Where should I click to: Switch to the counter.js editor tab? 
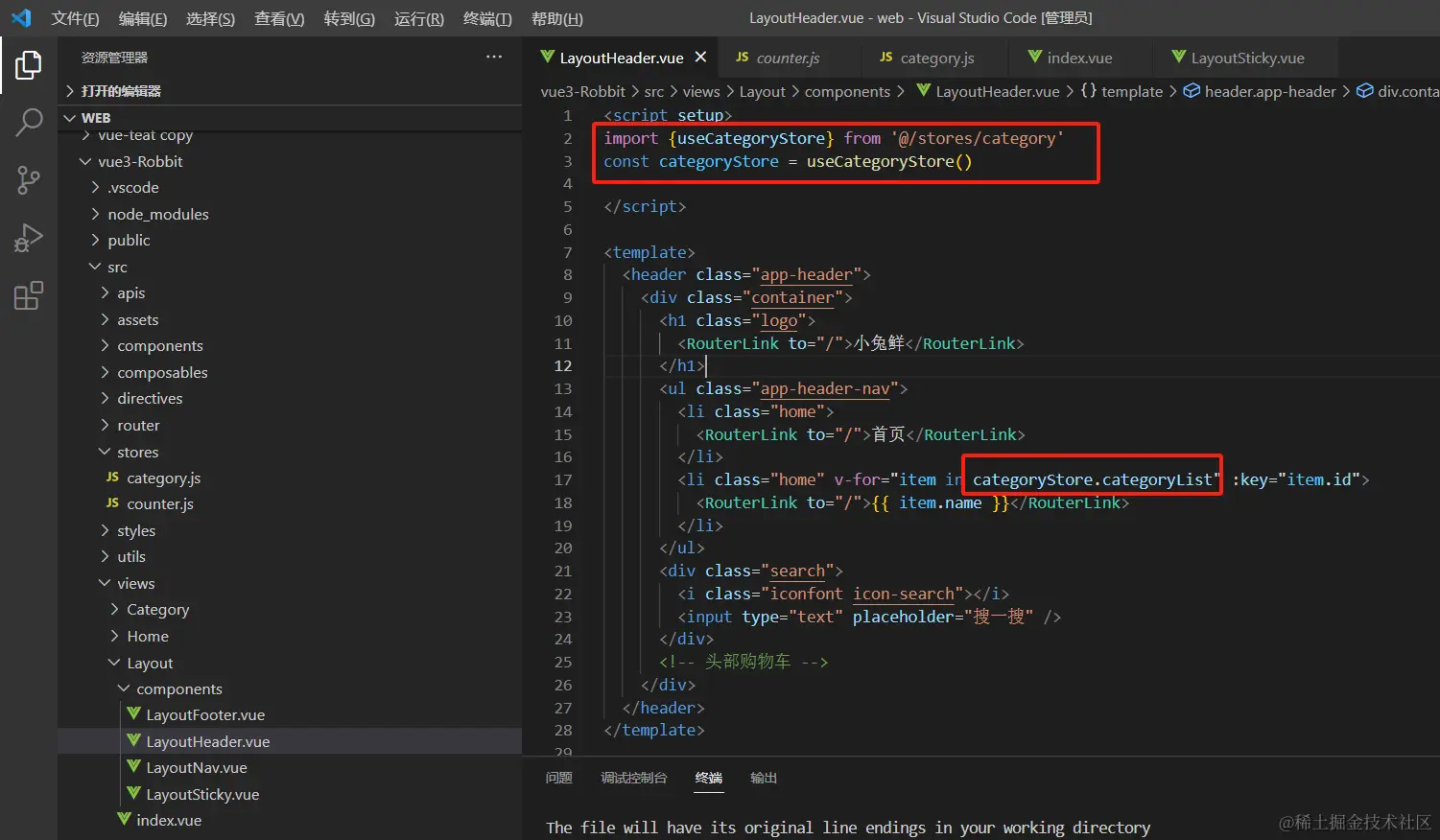[787, 58]
